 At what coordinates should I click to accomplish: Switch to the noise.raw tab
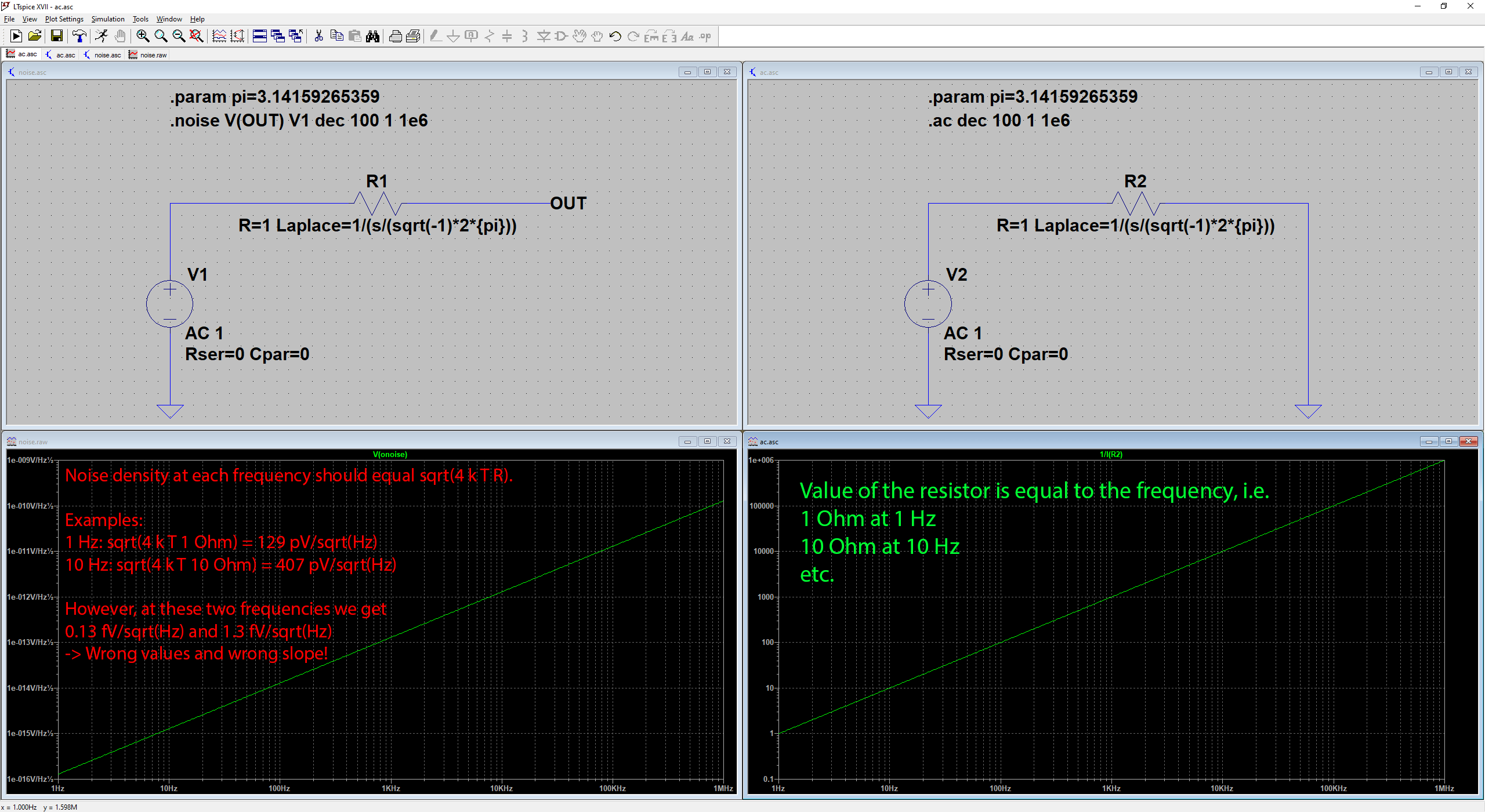[148, 55]
